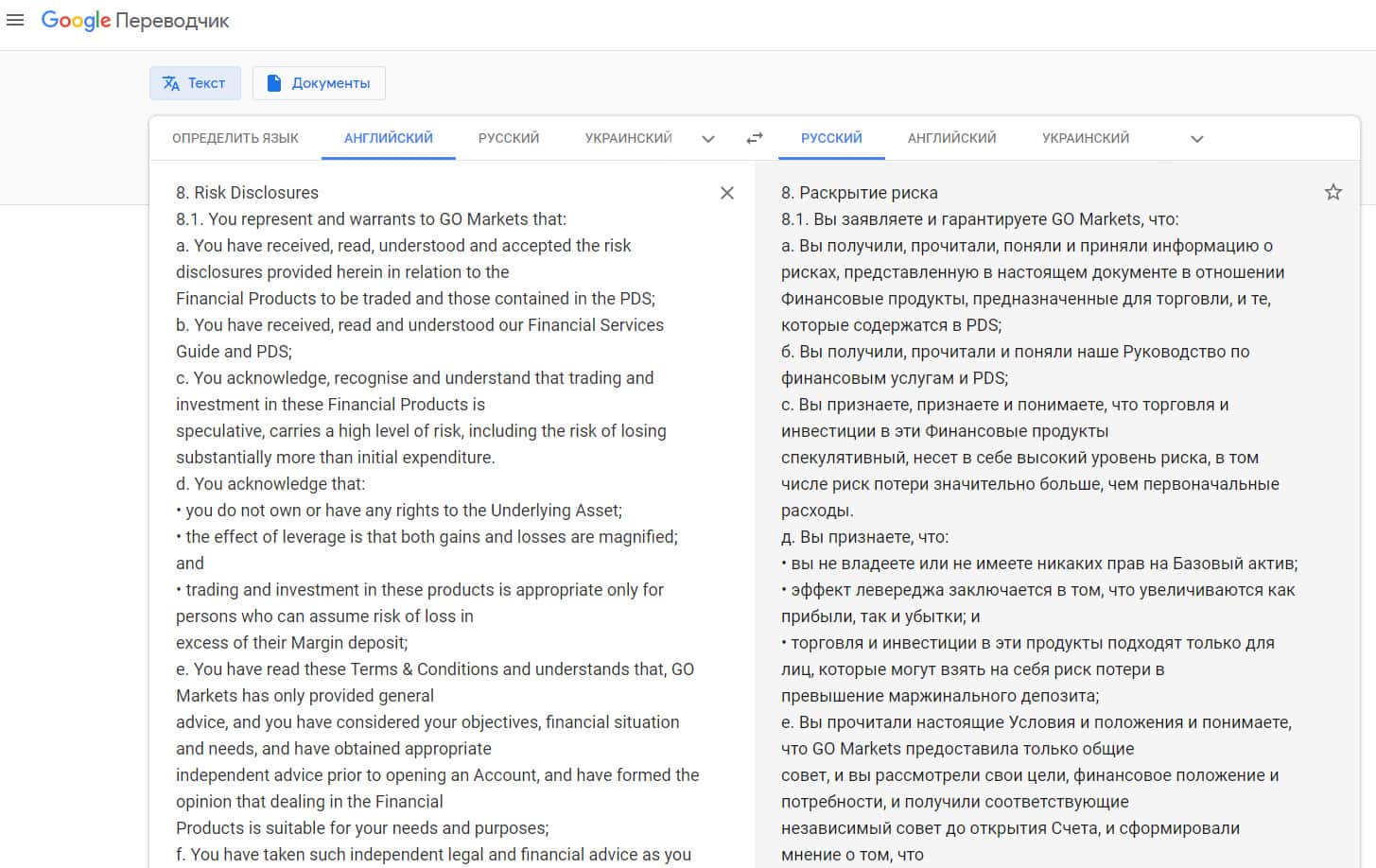The width and height of the screenshot is (1376, 868).
Task: Swap source and target languages
Action: pyautogui.click(x=754, y=138)
